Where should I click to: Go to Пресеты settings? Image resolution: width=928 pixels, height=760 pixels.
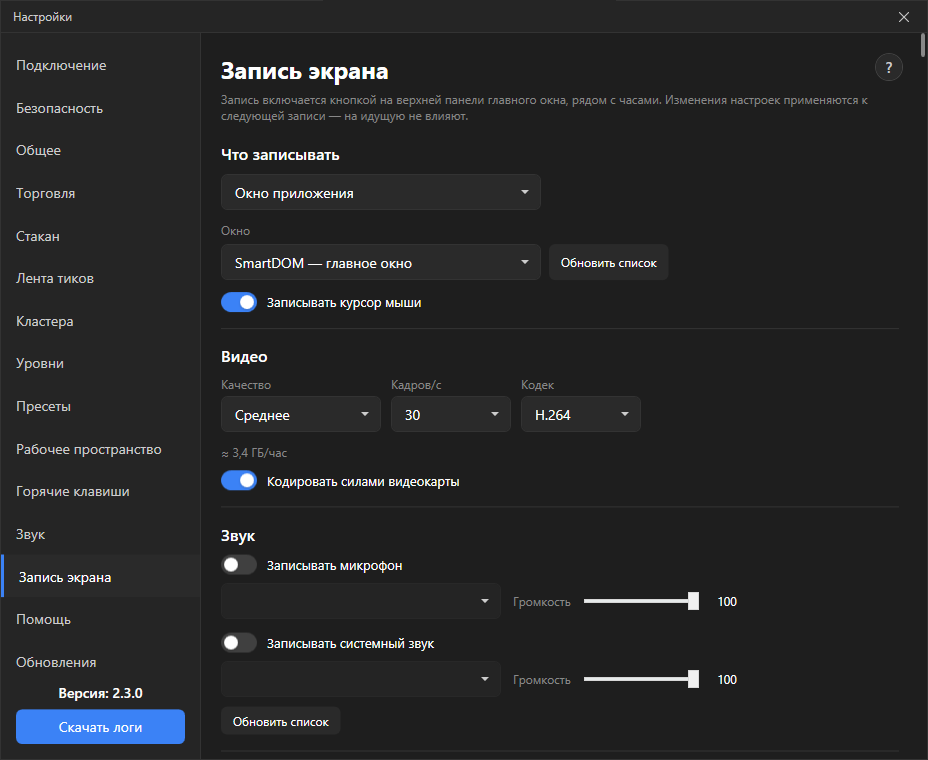tap(101, 407)
